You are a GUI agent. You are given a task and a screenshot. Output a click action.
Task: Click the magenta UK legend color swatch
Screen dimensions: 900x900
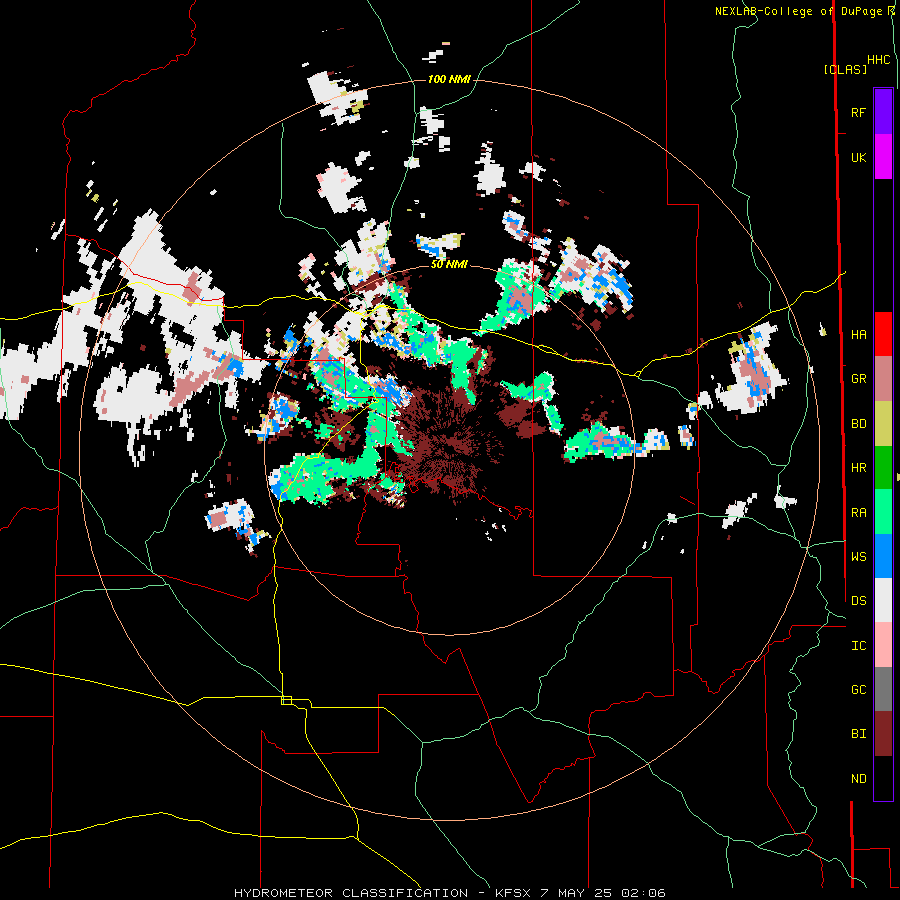click(883, 157)
